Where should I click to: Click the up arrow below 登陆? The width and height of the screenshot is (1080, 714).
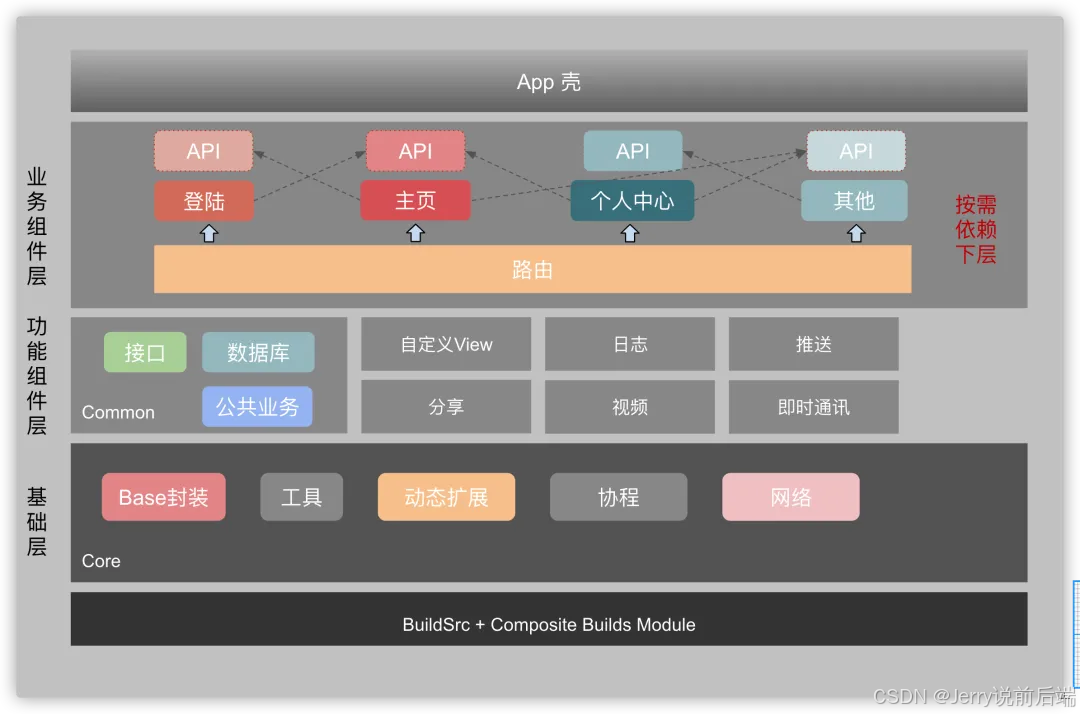pos(209,233)
